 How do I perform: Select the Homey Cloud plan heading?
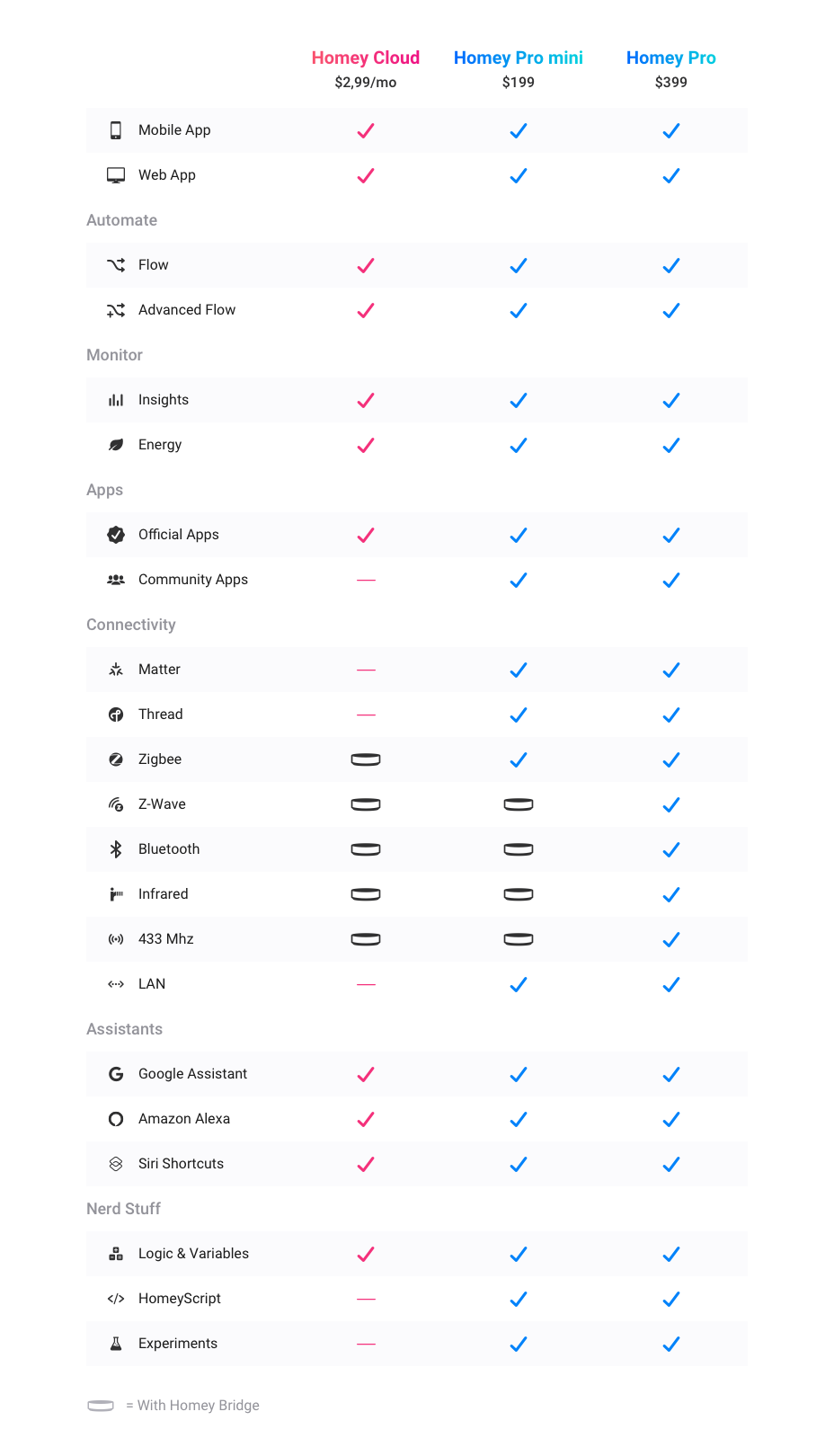click(366, 58)
